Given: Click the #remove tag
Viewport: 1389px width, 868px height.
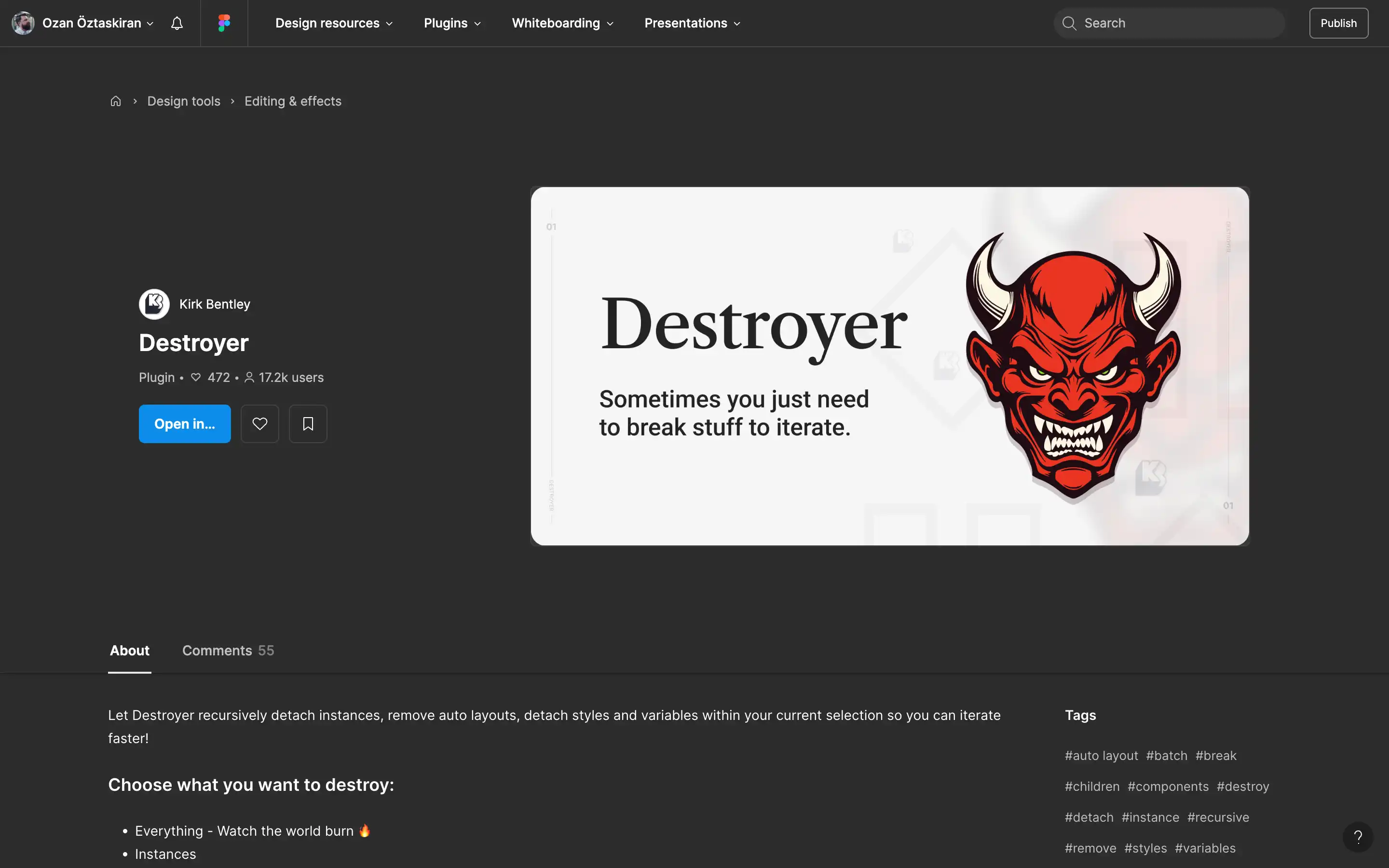Looking at the screenshot, I should coord(1090,849).
